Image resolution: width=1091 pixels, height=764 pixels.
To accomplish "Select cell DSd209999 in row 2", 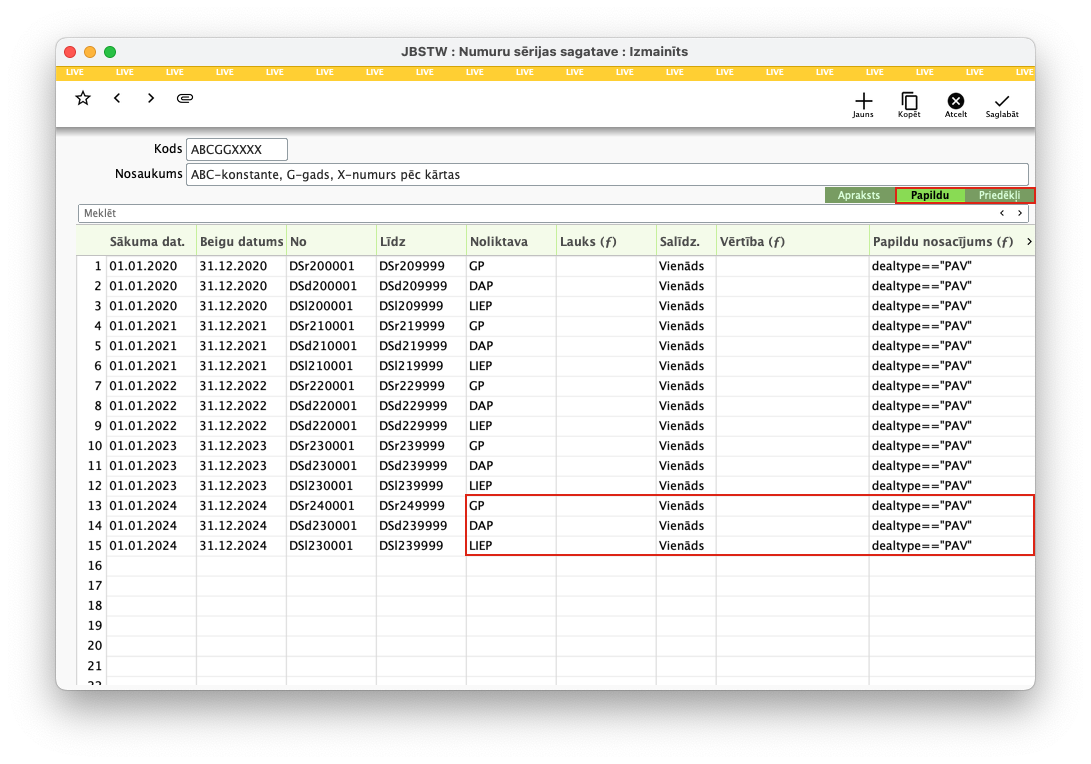I will click(421, 286).
